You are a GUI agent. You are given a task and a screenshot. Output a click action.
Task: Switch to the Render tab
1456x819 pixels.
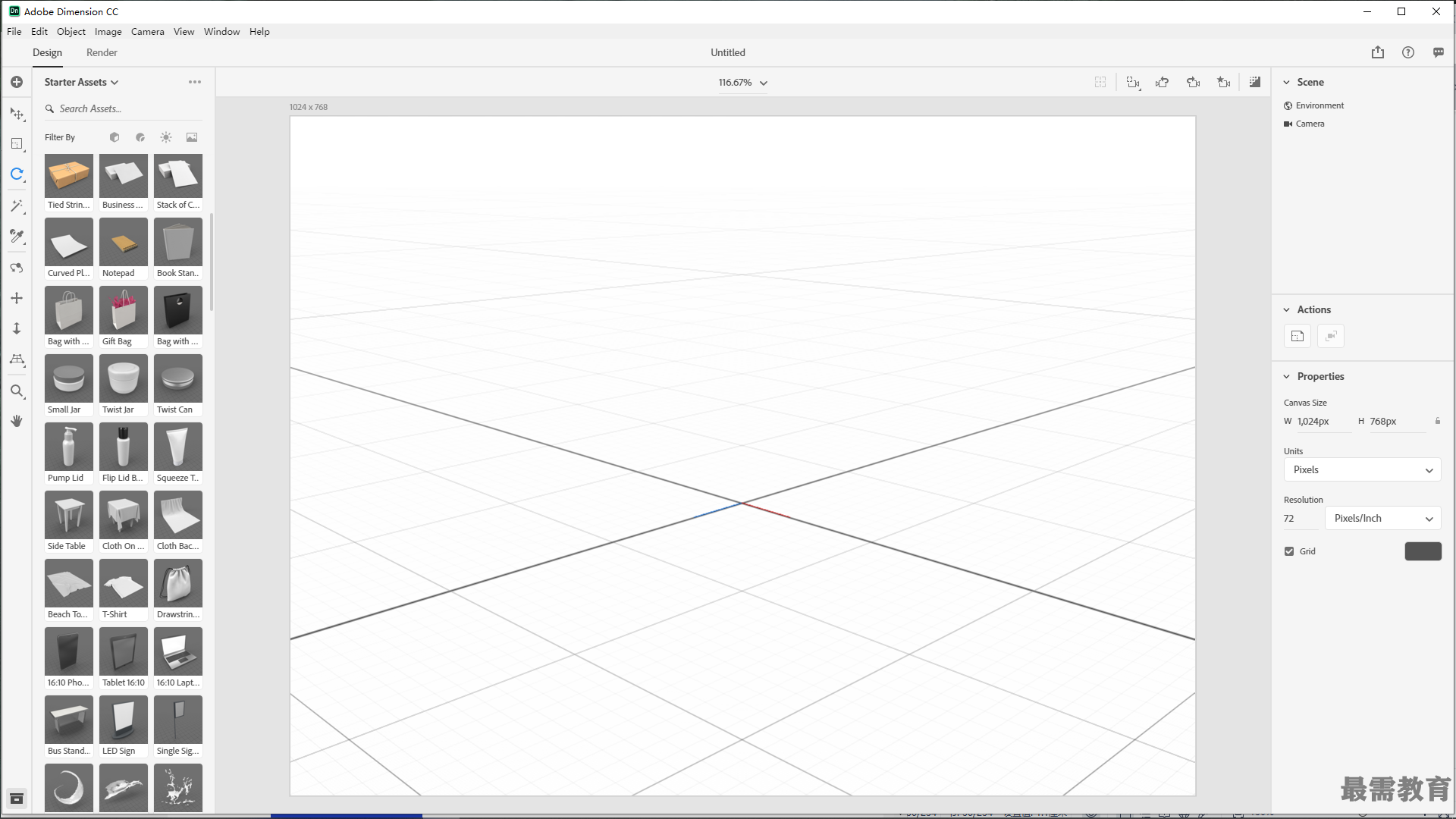pyautogui.click(x=102, y=52)
